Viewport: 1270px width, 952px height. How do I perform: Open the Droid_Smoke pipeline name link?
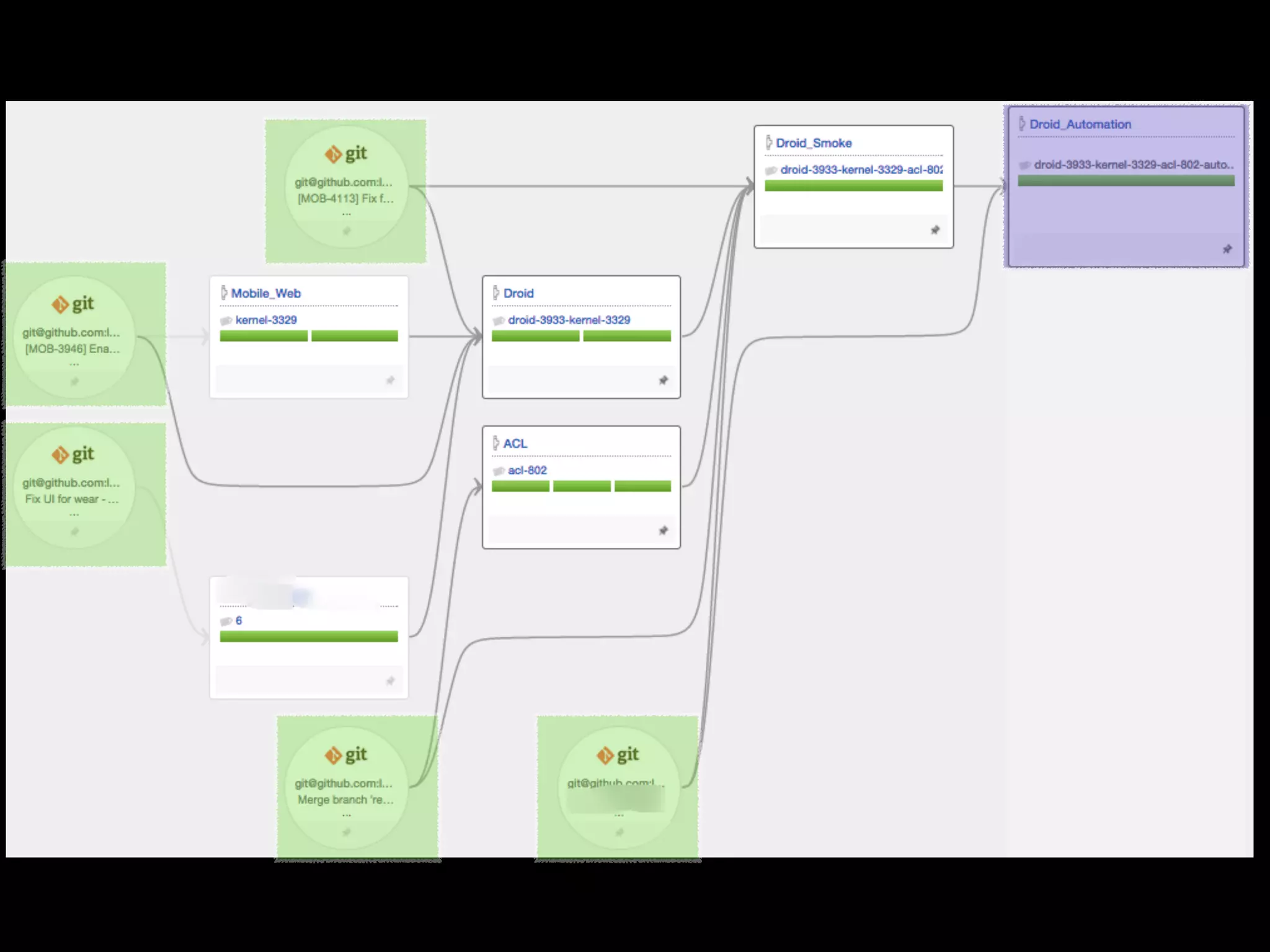click(814, 143)
